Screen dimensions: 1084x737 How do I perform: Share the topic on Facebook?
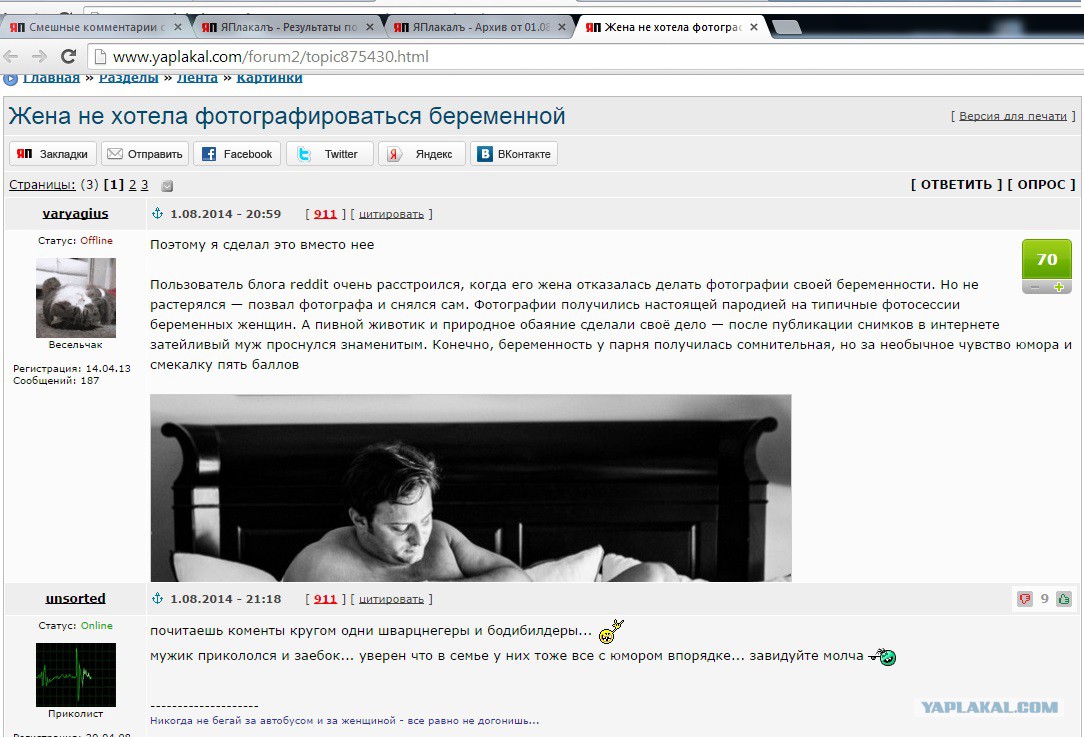tap(237, 153)
